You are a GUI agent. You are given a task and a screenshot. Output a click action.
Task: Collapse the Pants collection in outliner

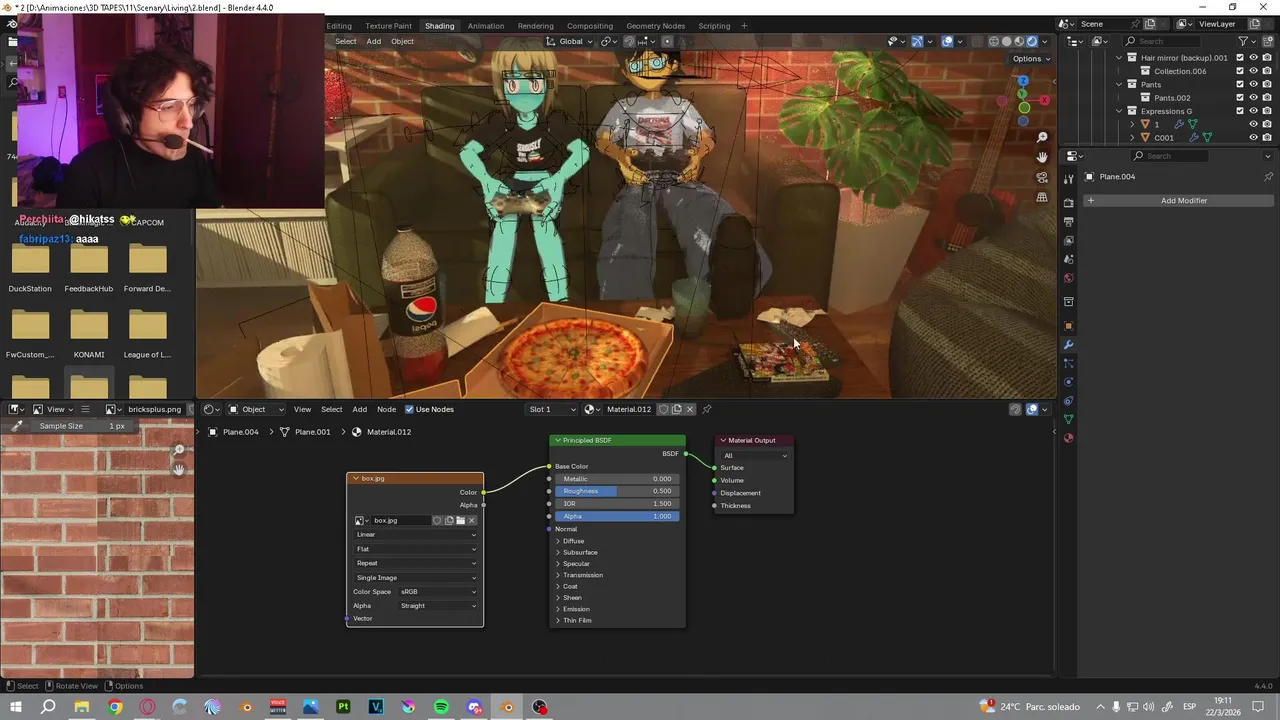(x=1119, y=84)
